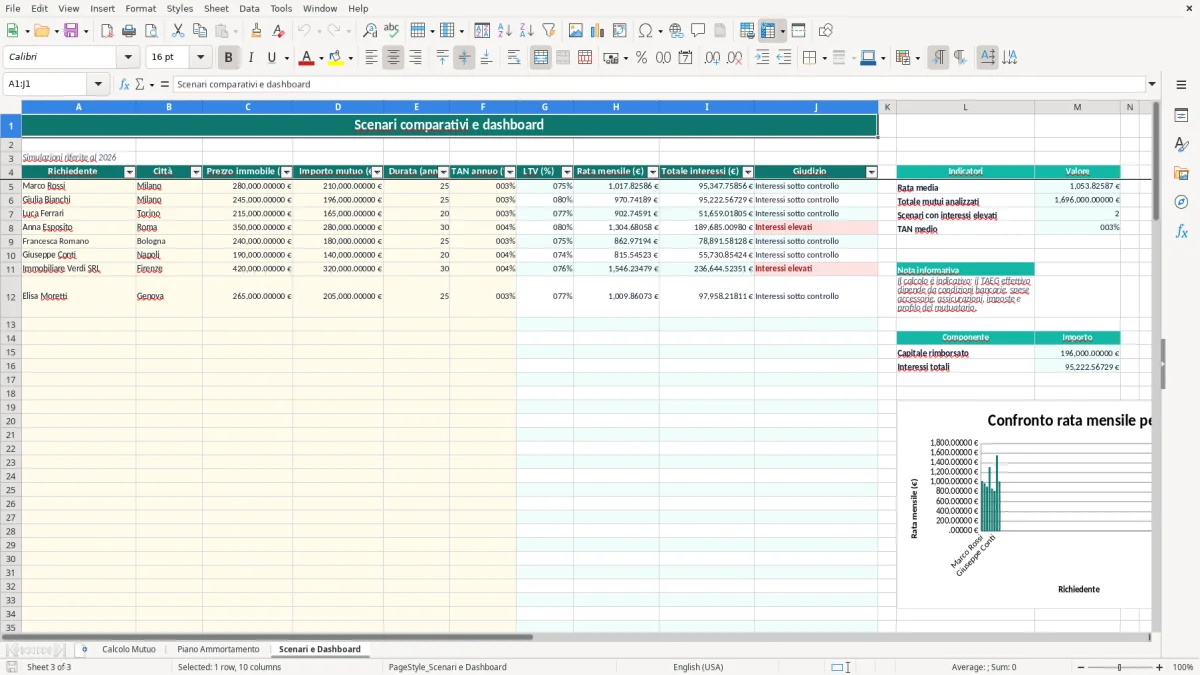This screenshot has width=1200, height=675.
Task: Click the Copy icon
Action: coord(199,31)
